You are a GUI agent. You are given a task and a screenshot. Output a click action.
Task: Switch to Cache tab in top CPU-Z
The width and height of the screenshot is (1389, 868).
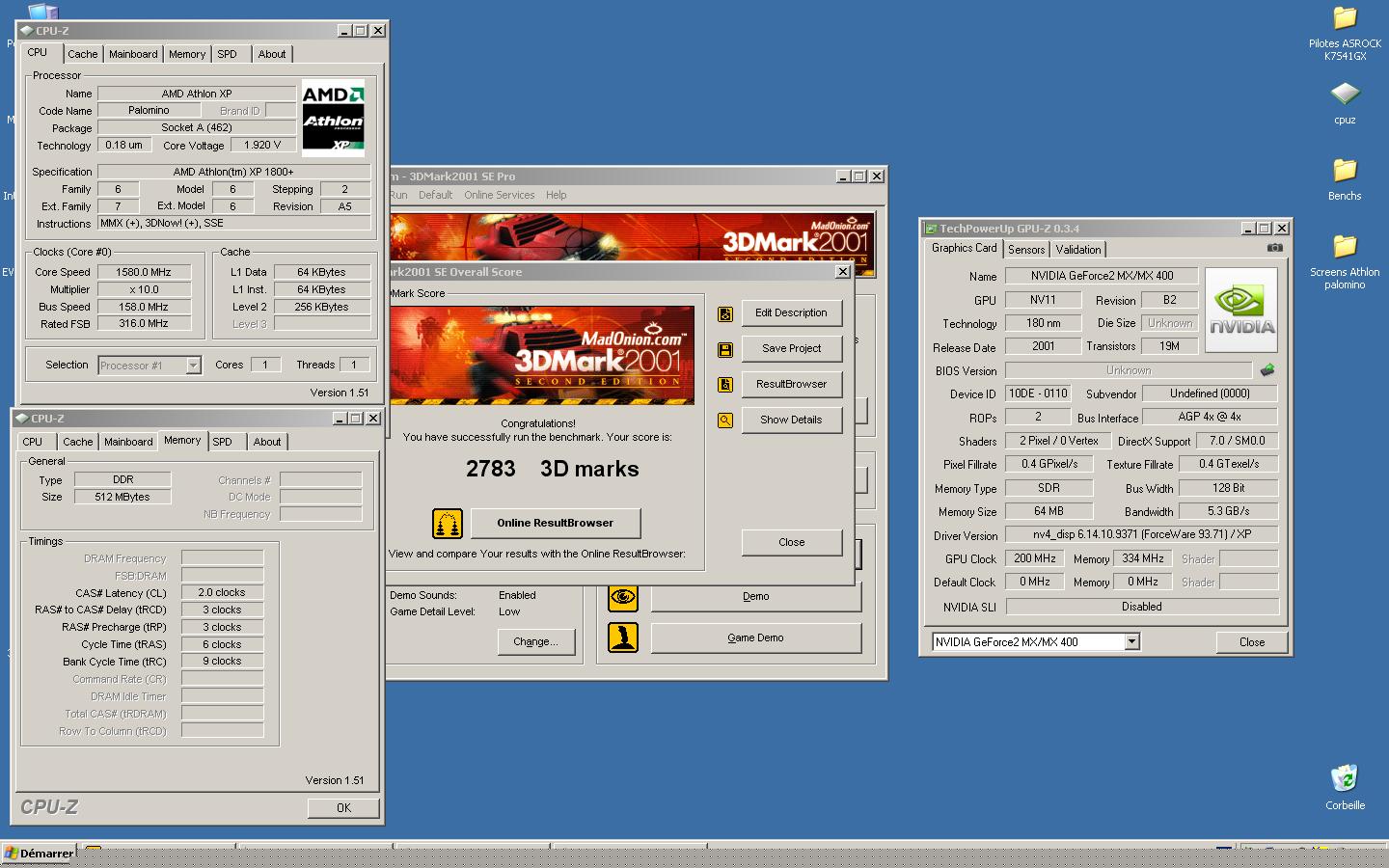pos(82,54)
